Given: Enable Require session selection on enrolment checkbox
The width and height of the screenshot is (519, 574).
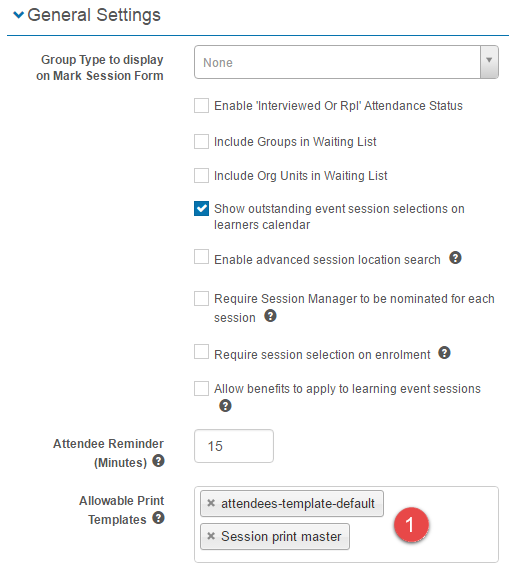Looking at the screenshot, I should pos(201,352).
